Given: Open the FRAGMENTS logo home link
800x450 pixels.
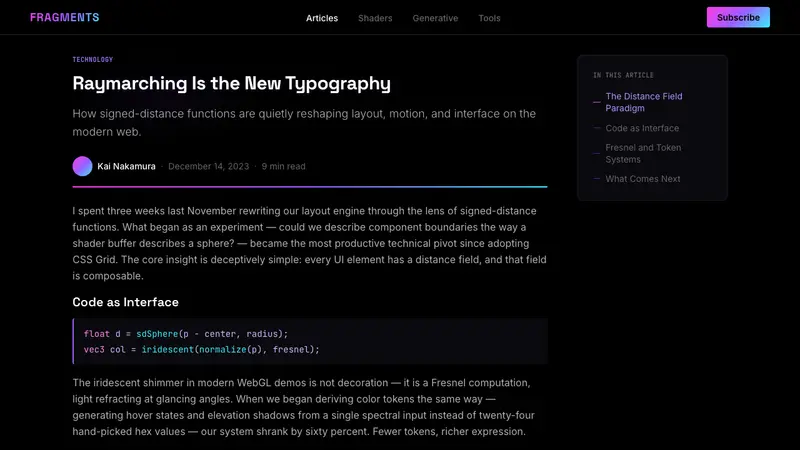Looking at the screenshot, I should [65, 17].
